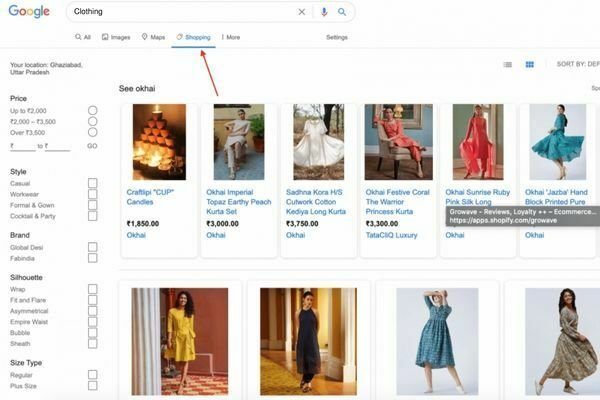Check the Workwear style checkbox
This screenshot has width=600, height=400.
[x=93, y=194]
